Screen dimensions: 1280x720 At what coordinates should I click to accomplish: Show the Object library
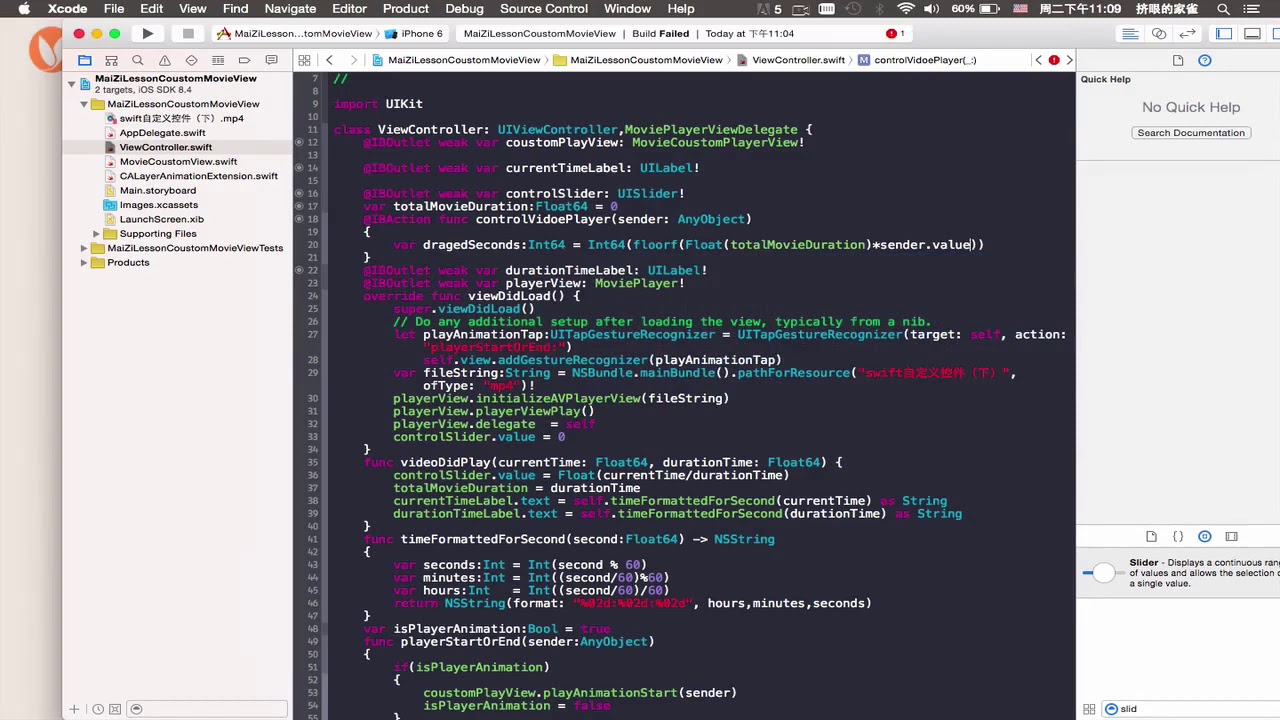pos(1205,537)
